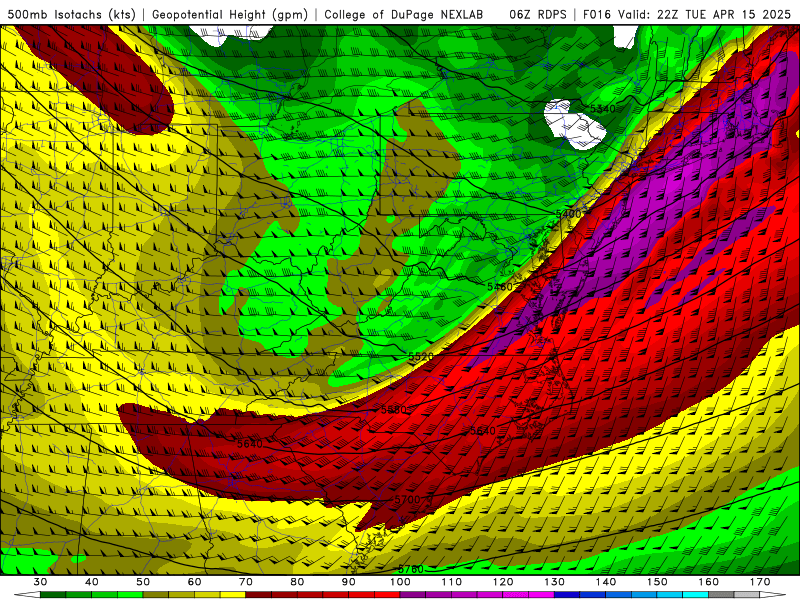The height and width of the screenshot is (600, 800).
Task: Click the '40' value on the color scale
Action: (x=91, y=582)
